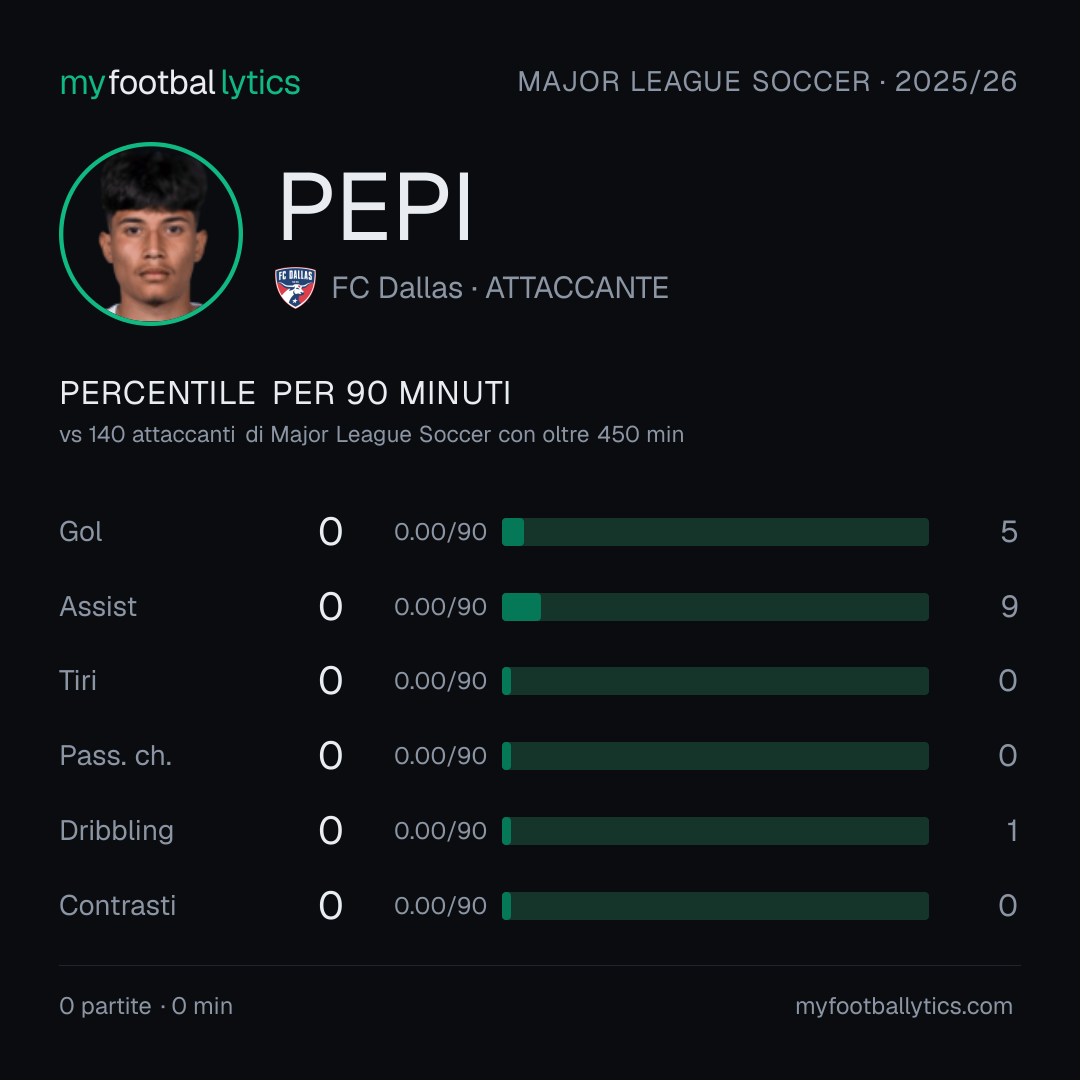Click the Dribbling percentile bar

point(715,831)
